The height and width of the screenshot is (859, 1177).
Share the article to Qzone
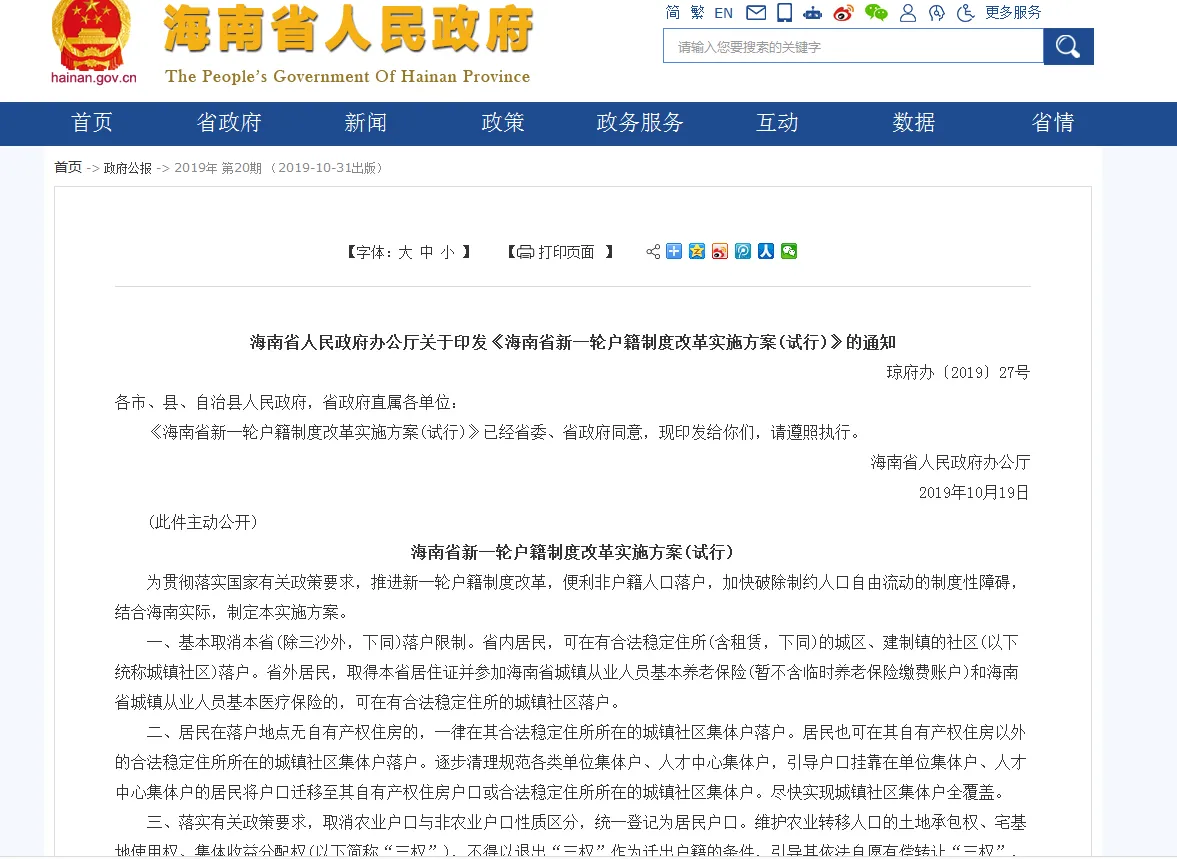(x=697, y=251)
